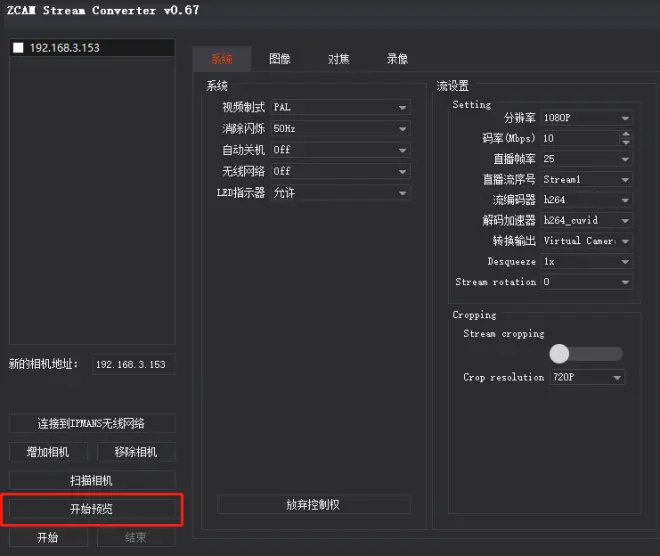
Task: Click the 增加相机 button
Action: click(48, 452)
